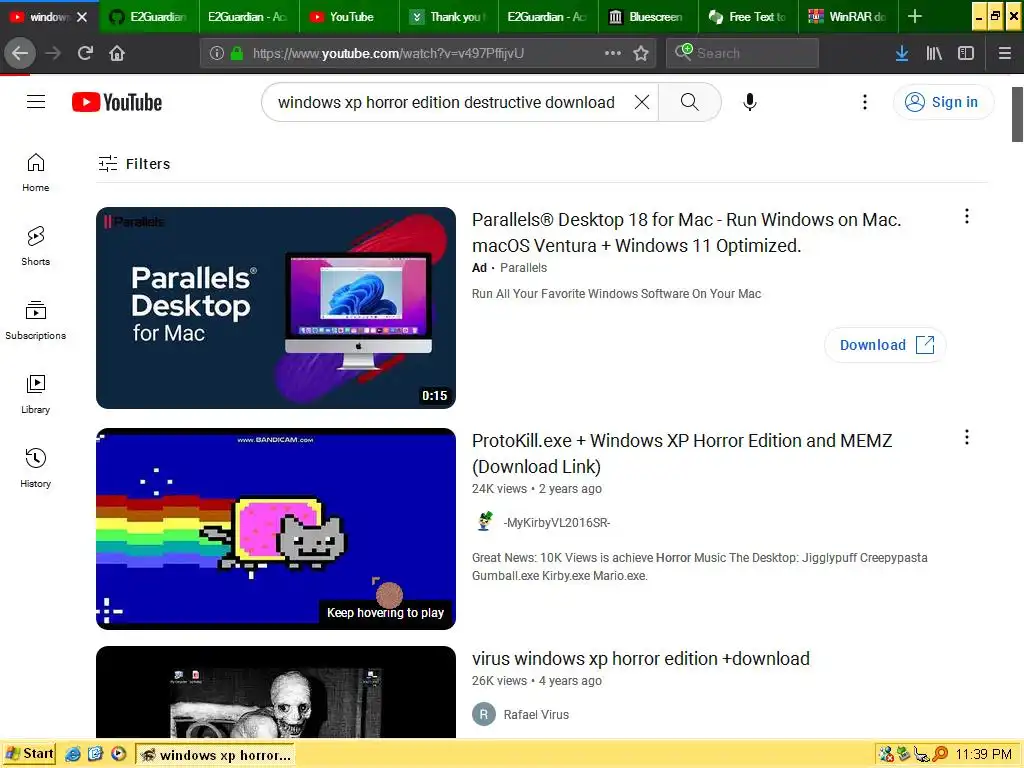This screenshot has height=768, width=1024.
Task: Switch to the Thank you tab
Action: 449,17
